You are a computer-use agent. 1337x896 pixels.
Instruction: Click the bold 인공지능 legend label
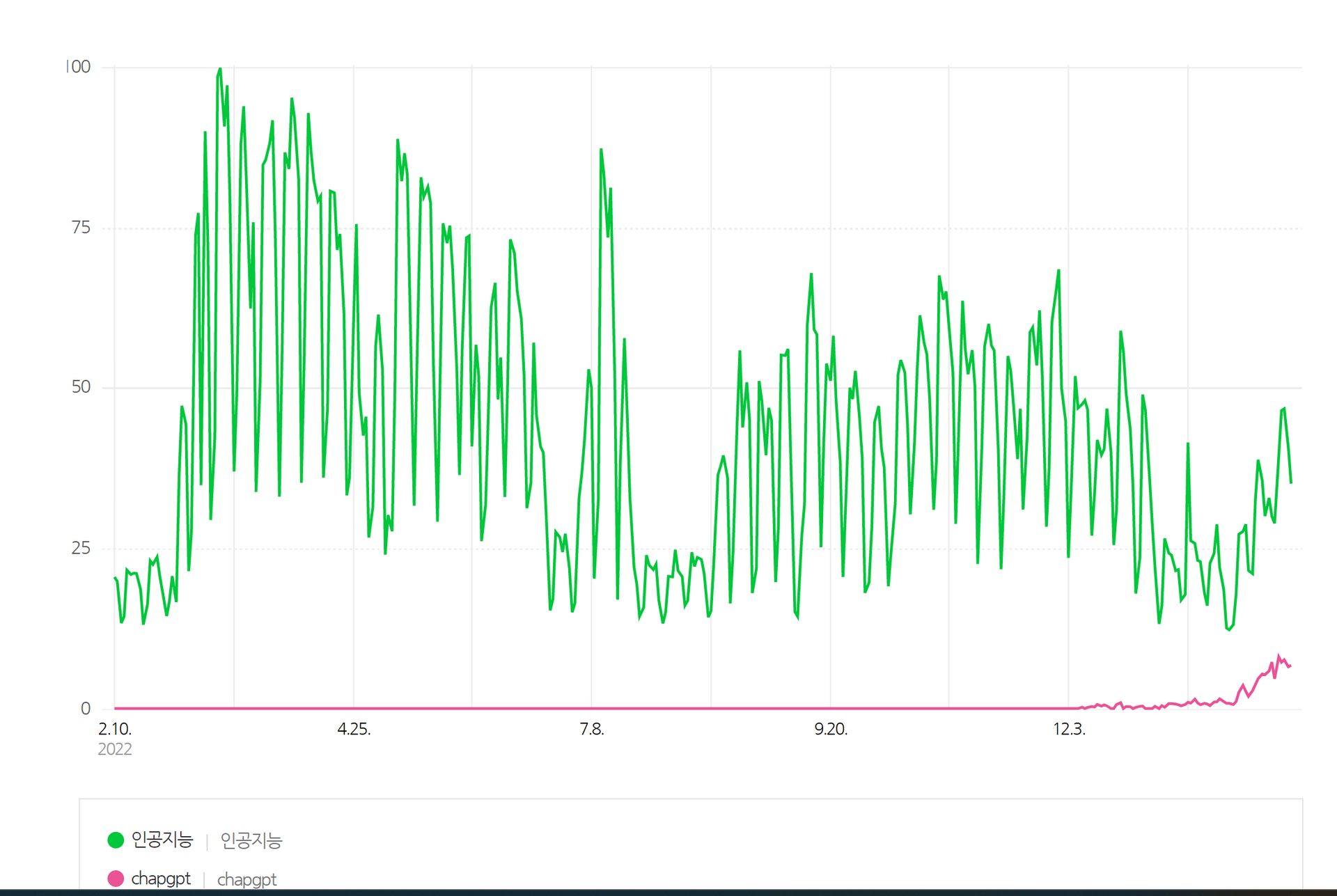(162, 840)
